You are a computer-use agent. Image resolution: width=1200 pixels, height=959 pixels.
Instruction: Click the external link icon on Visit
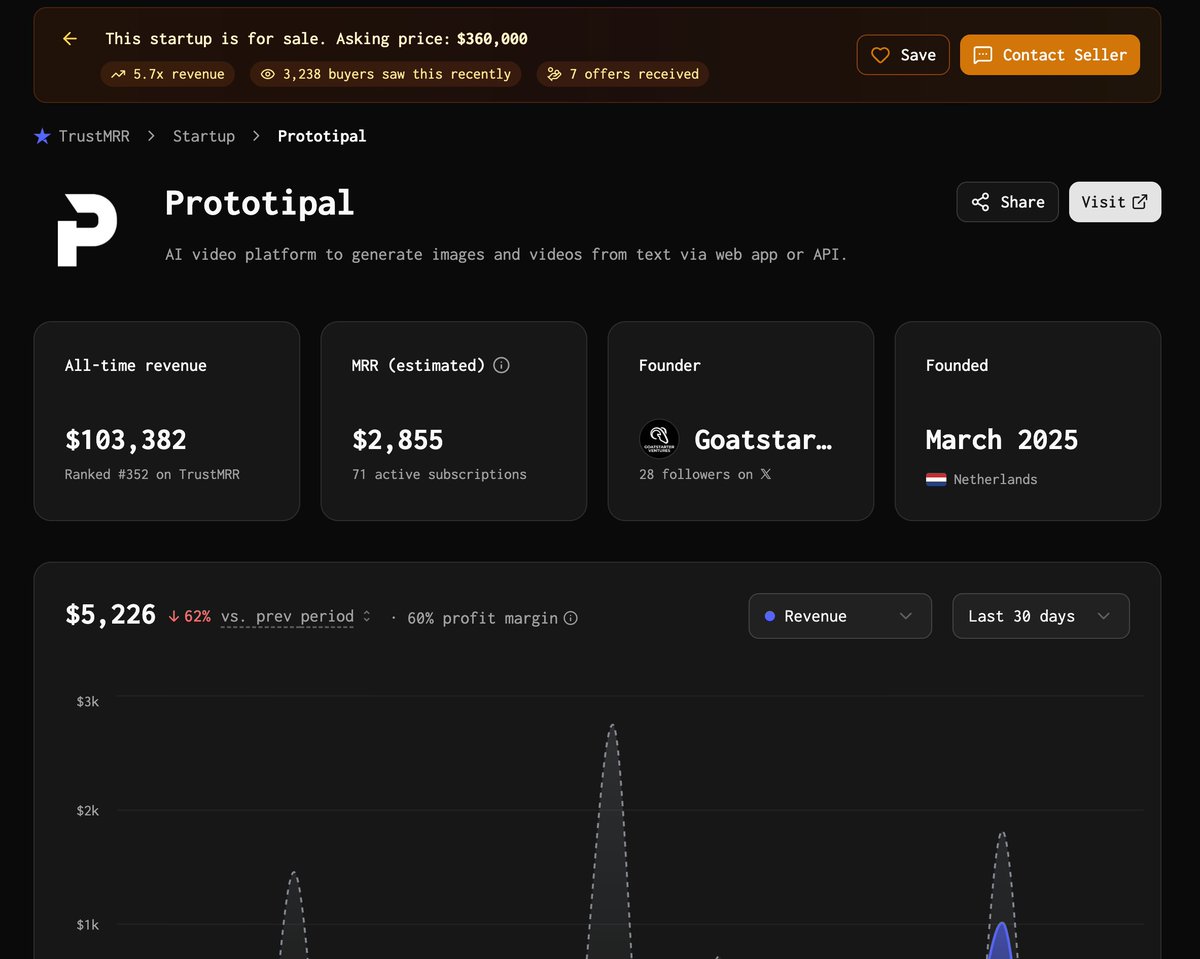1140,202
